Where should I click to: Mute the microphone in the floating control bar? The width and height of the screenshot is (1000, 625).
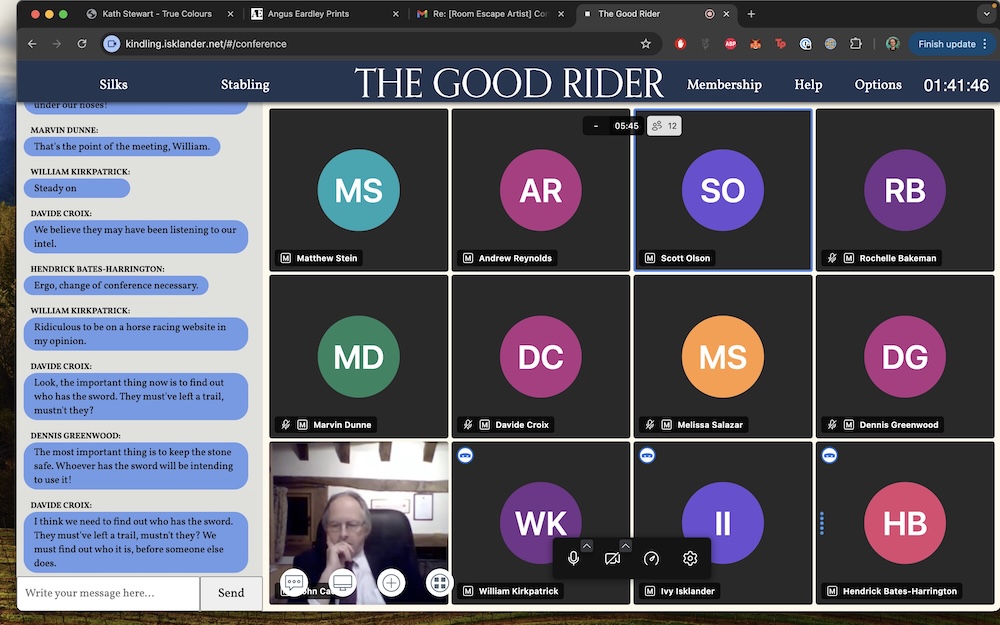pos(574,559)
